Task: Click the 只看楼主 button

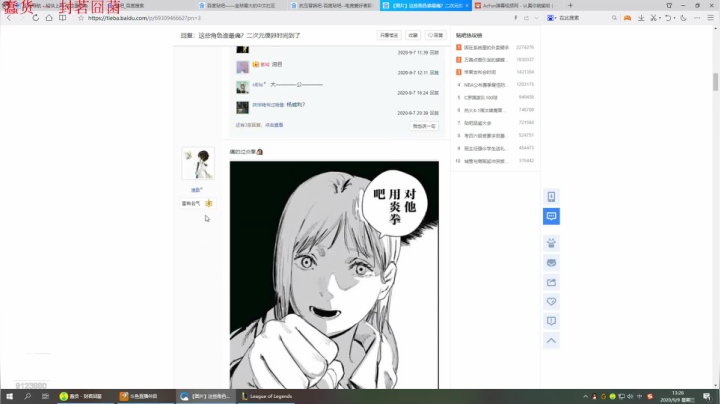Action: pyautogui.click(x=389, y=35)
